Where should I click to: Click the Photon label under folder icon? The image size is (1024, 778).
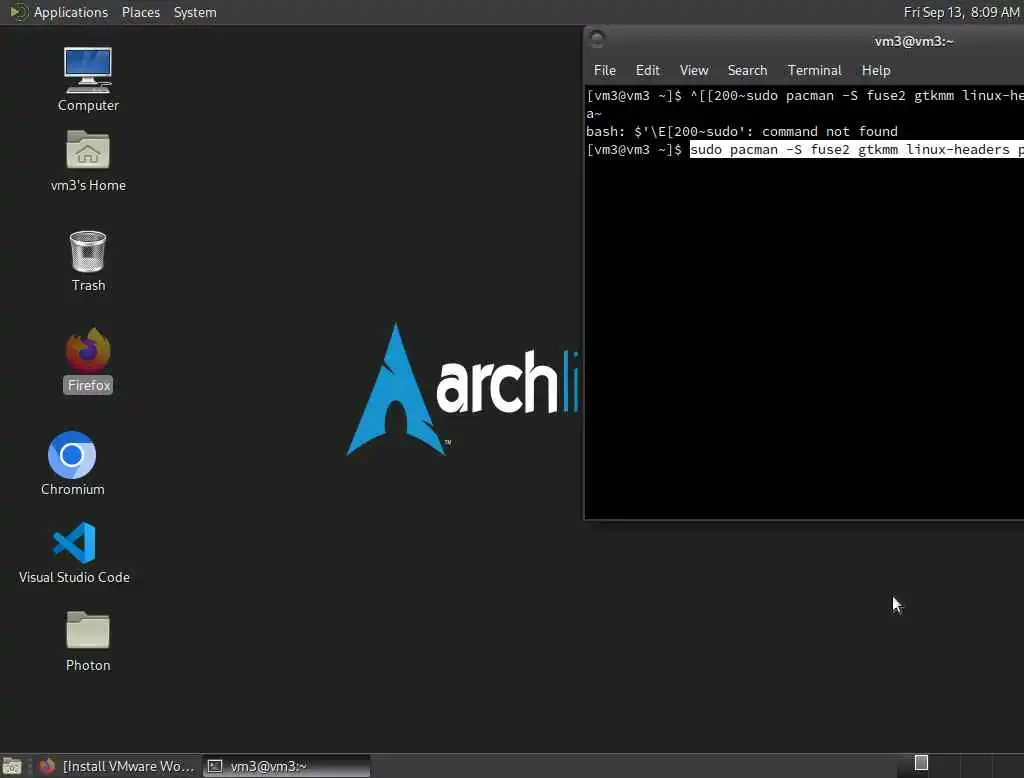click(x=88, y=665)
